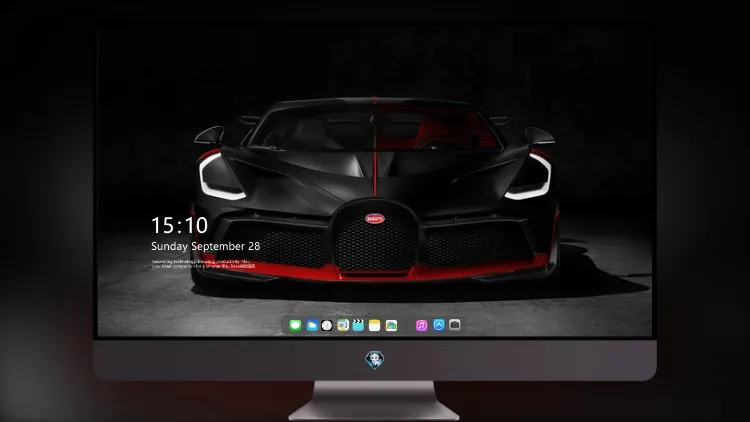
Task: Click the Sunday September 28 date
Action: tap(206, 246)
